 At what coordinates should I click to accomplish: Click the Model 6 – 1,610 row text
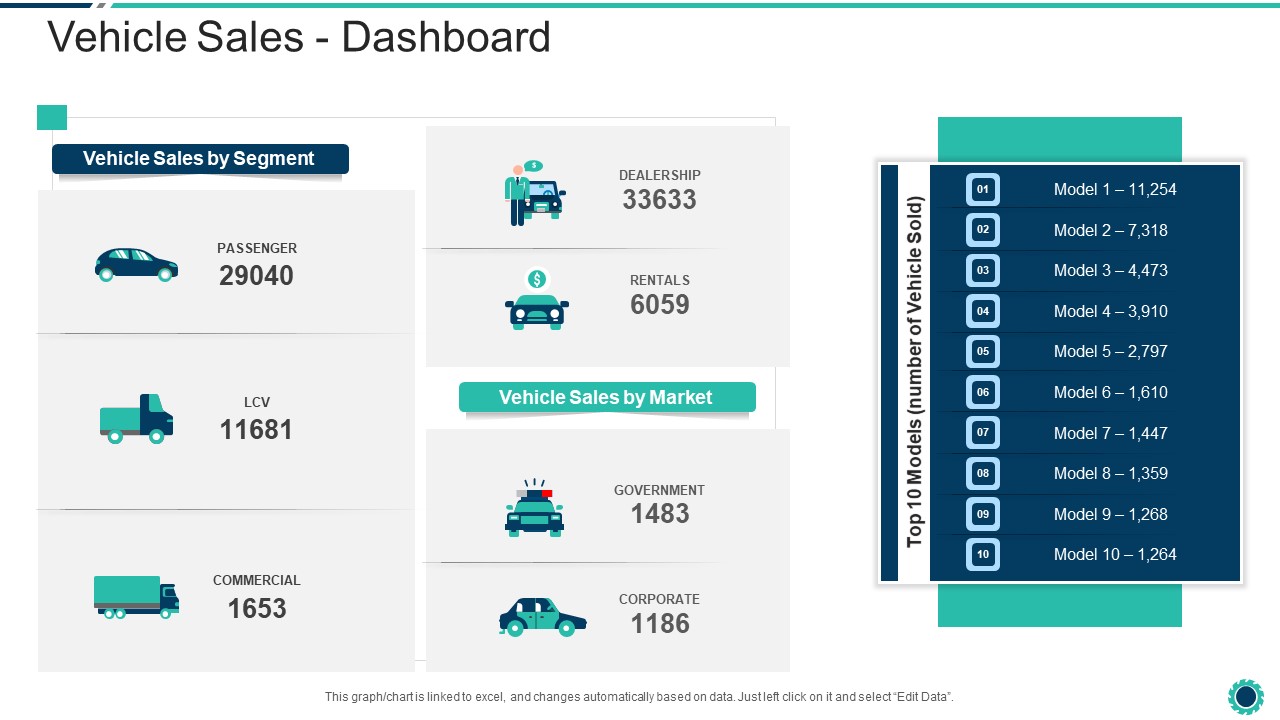click(1111, 392)
